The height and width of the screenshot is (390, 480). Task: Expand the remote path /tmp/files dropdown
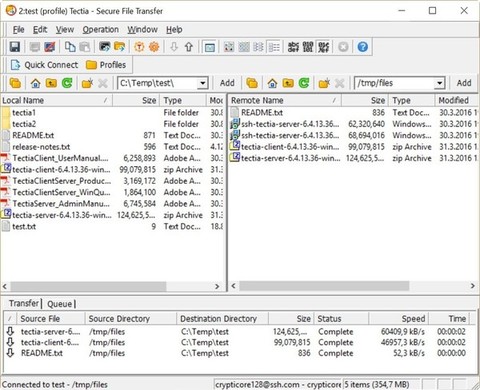coord(440,83)
